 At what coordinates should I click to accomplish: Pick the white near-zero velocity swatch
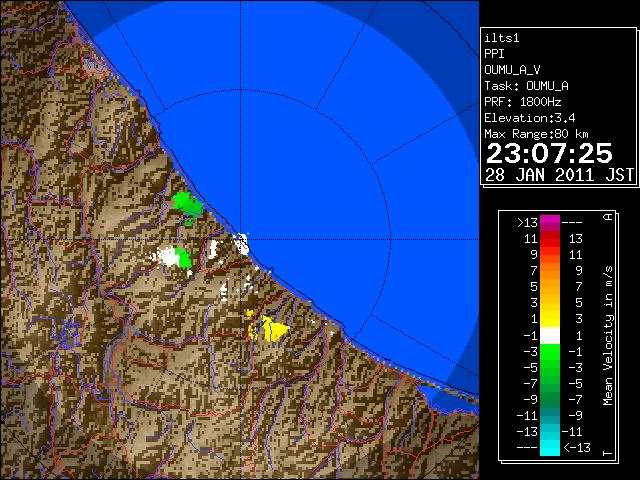click(x=550, y=336)
